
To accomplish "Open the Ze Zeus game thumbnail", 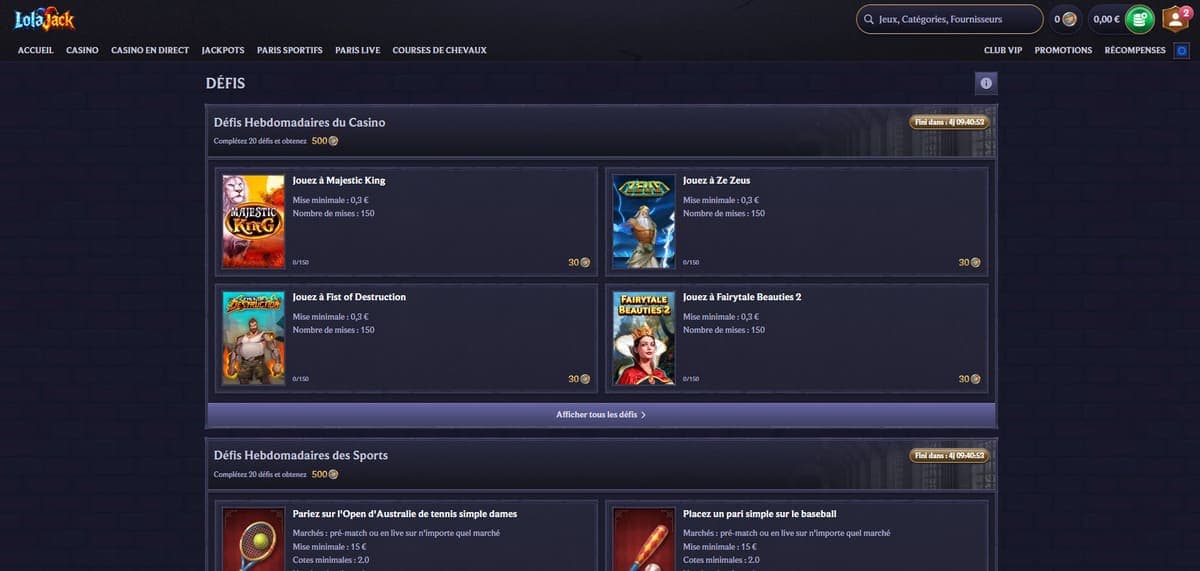I will click(643, 222).
